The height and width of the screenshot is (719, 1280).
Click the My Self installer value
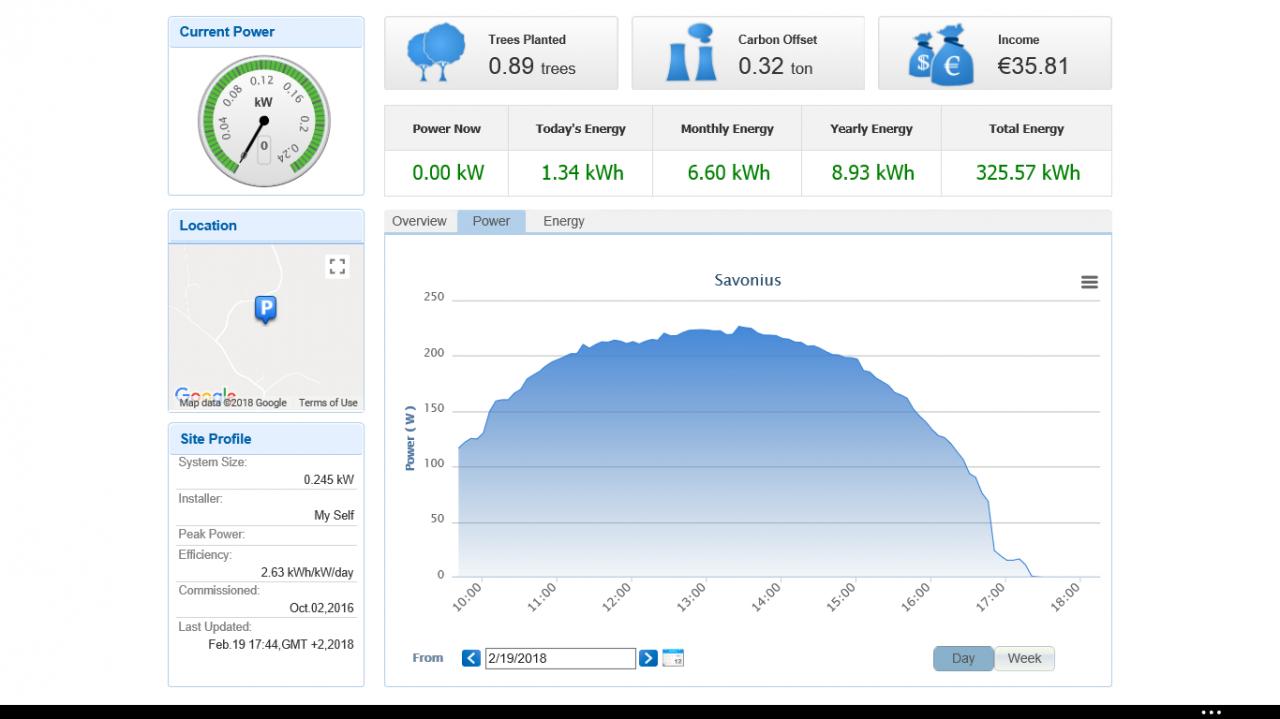pos(334,515)
